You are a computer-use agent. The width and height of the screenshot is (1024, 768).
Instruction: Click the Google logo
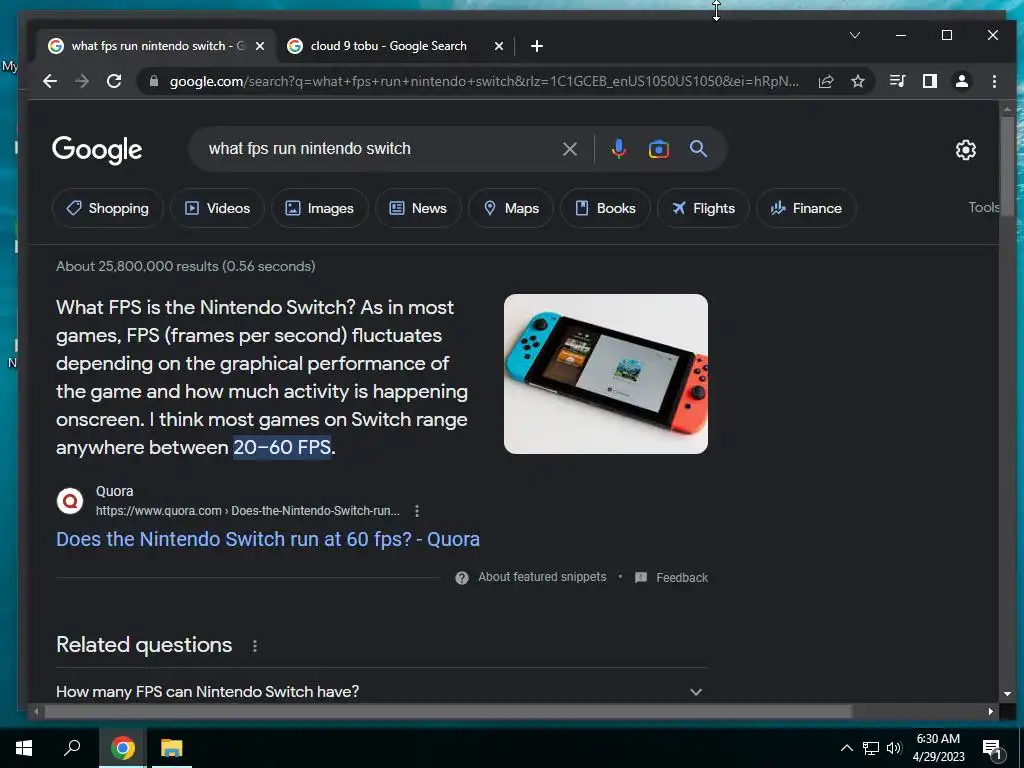[x=97, y=150]
